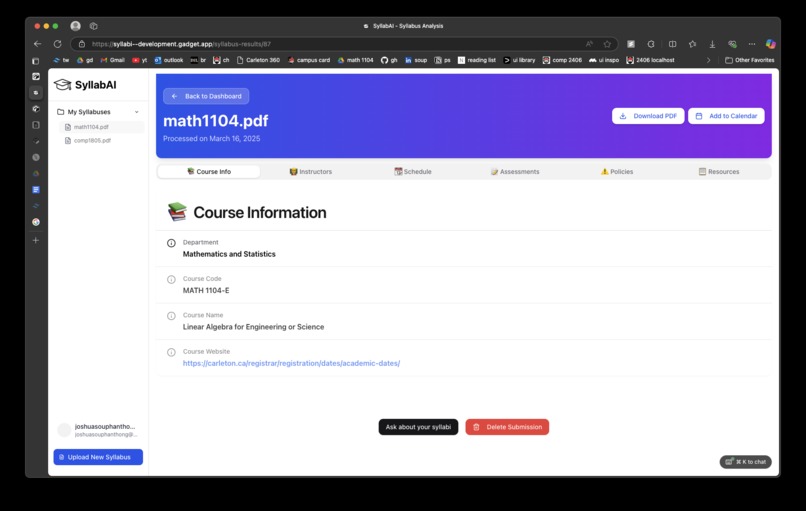Expand the bookmarks overflow chevron
The image size is (806, 511).
click(708, 60)
